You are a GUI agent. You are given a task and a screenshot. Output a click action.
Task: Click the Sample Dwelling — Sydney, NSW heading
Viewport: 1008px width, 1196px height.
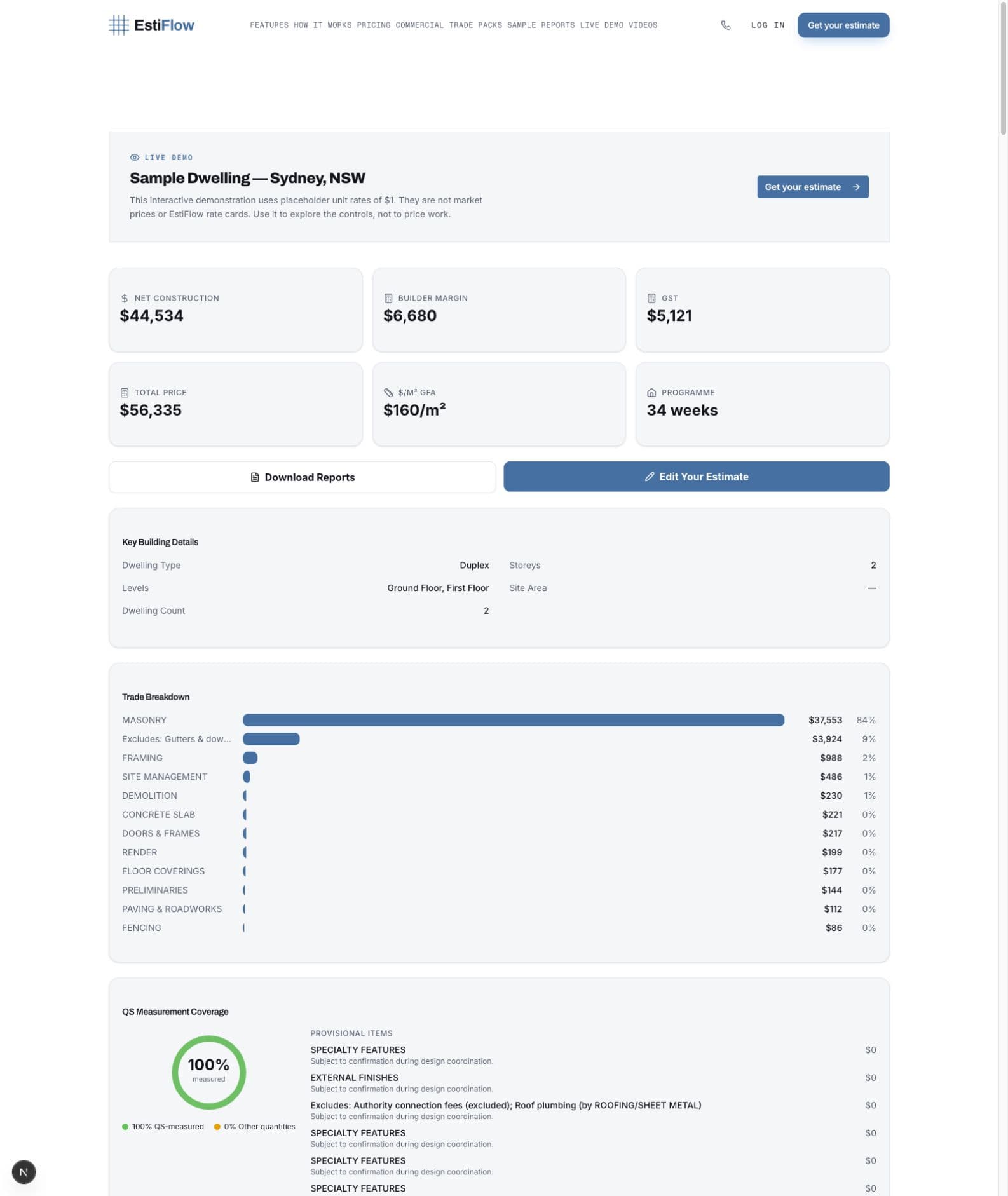click(247, 178)
